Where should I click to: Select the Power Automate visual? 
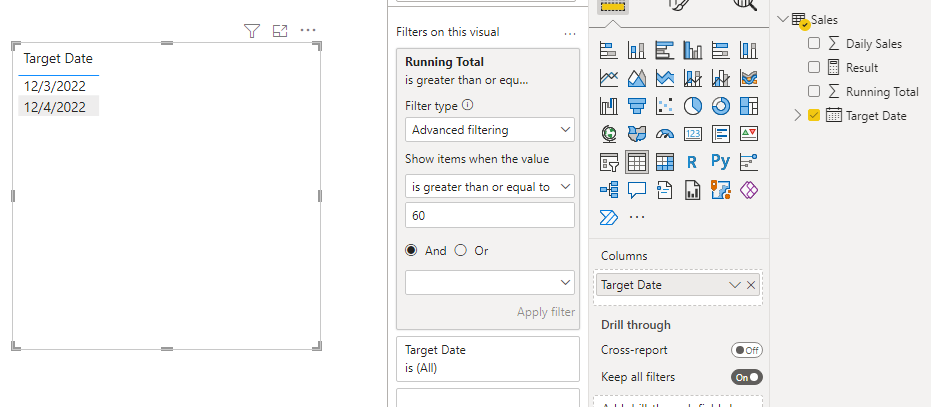(609, 217)
